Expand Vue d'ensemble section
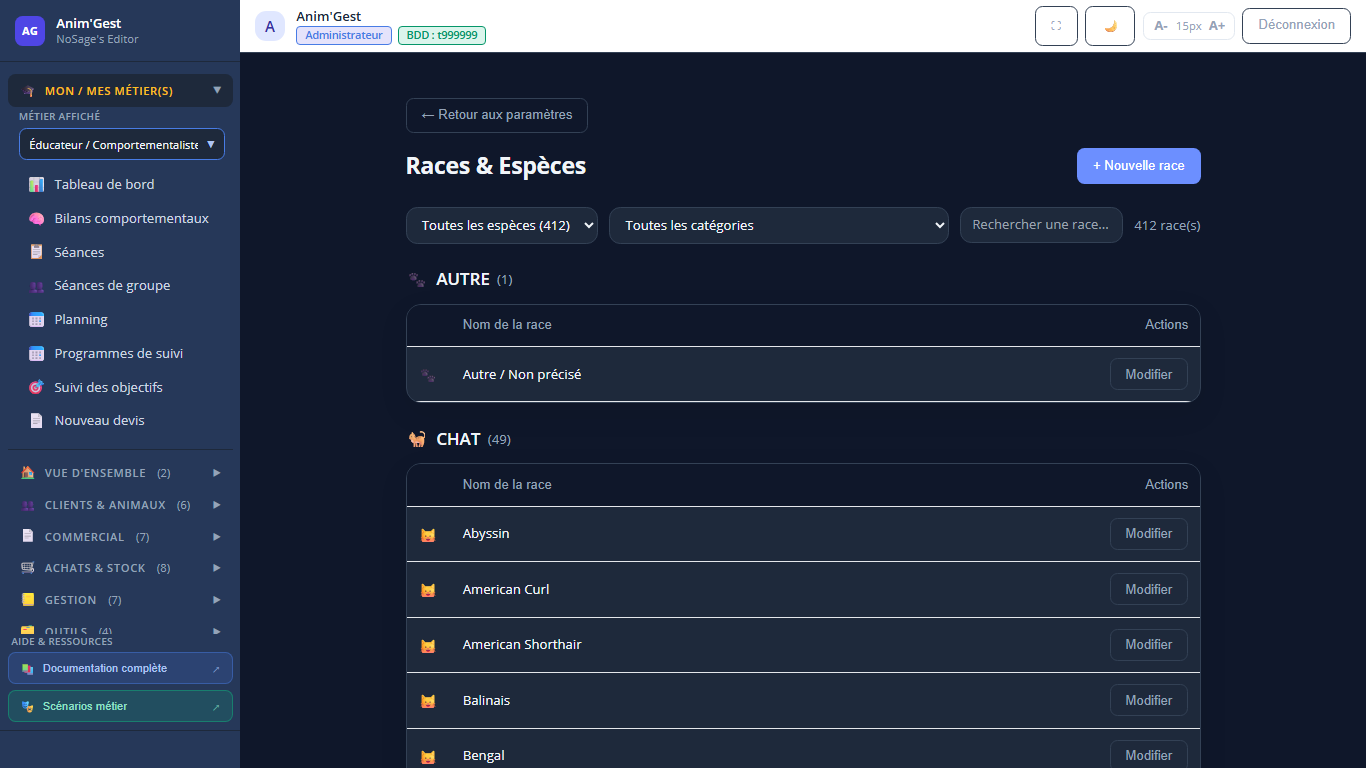Image resolution: width=1366 pixels, height=768 pixels. (120, 473)
